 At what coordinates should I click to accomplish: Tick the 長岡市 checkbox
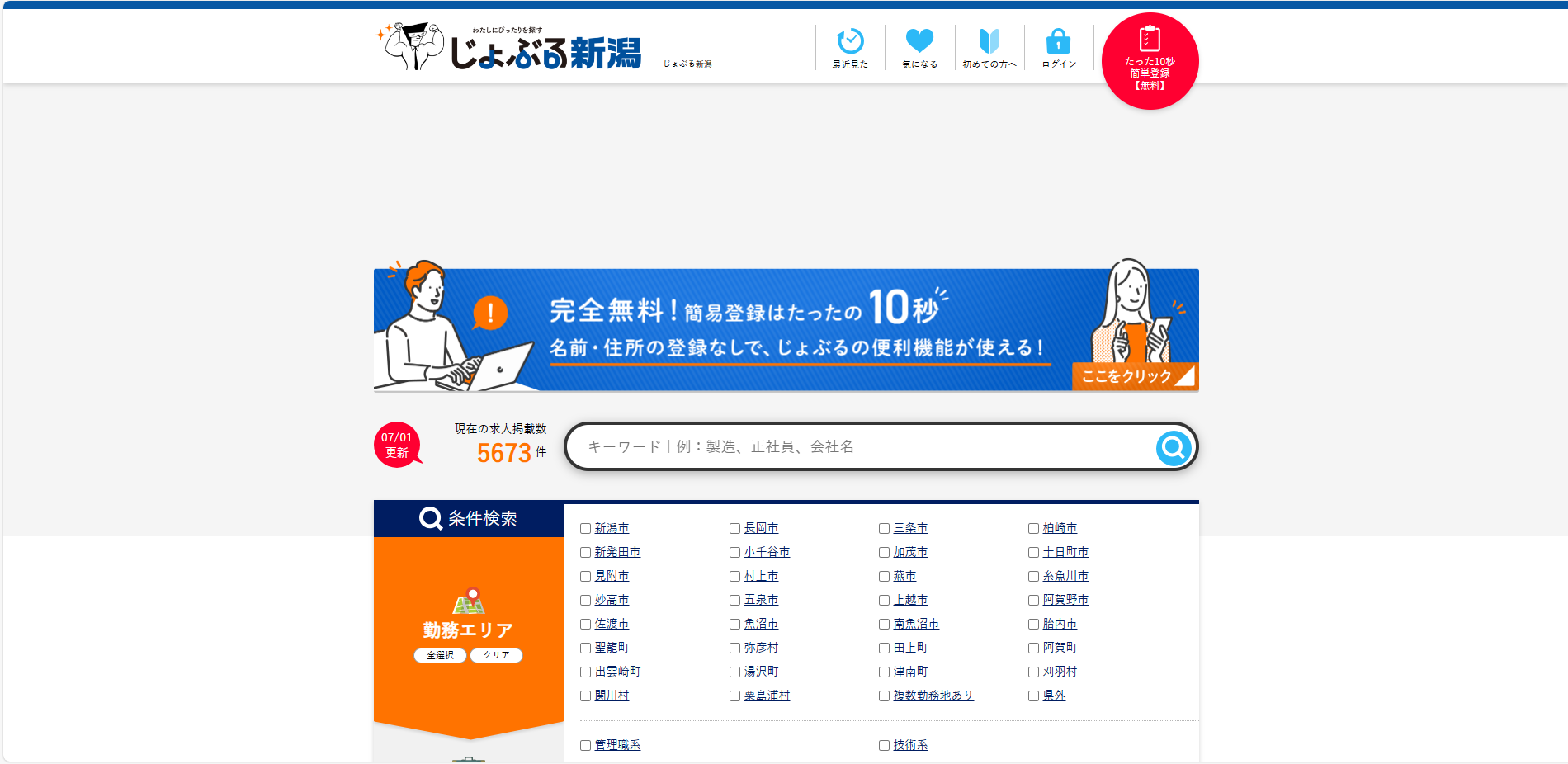pos(734,529)
